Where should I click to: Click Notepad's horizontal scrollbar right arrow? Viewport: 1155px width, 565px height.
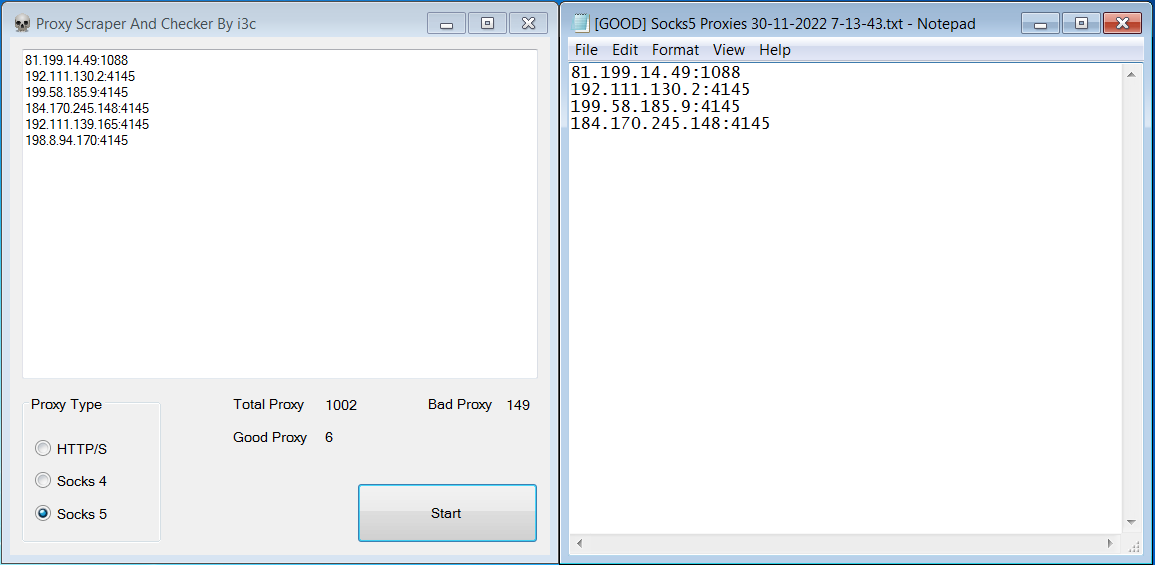(1110, 543)
